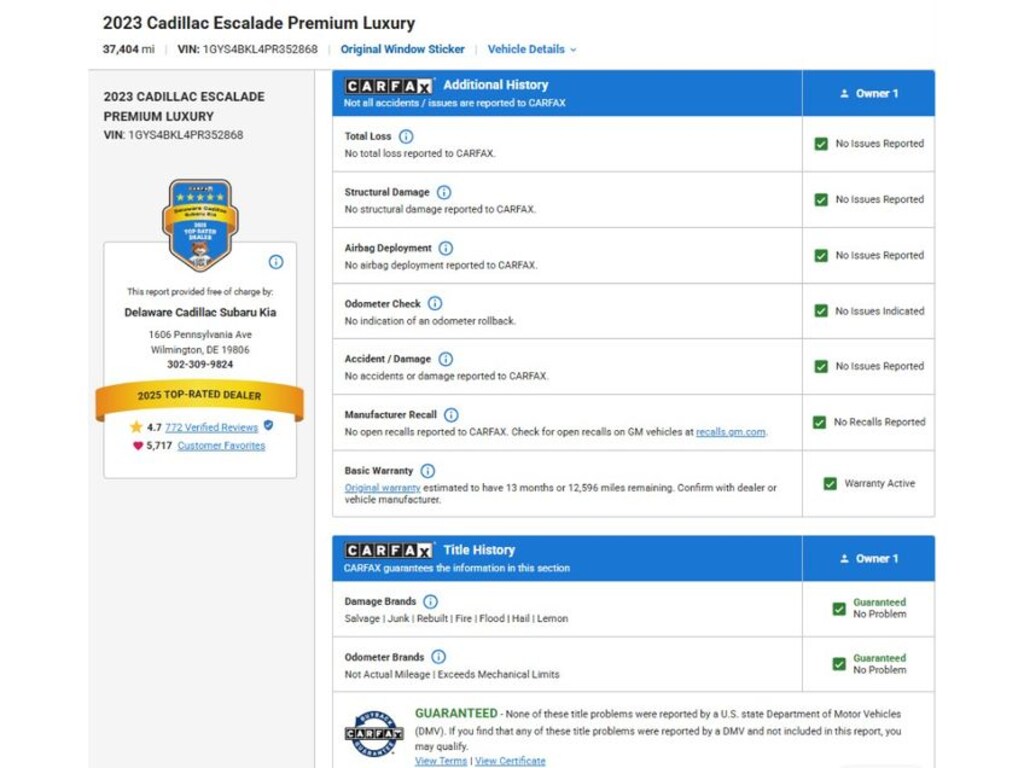
Task: Open Customer Favorites link
Action: [221, 445]
